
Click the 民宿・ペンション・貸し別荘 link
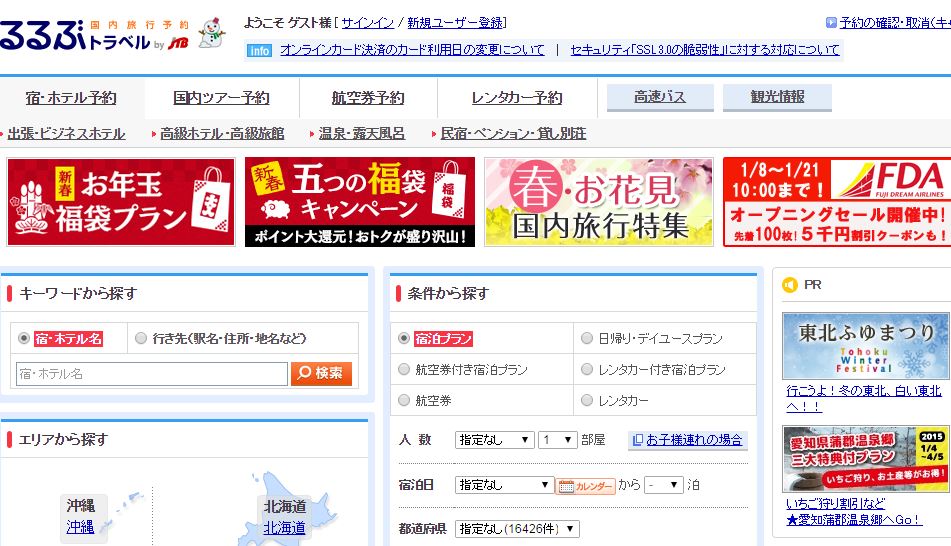pyautogui.click(x=513, y=134)
